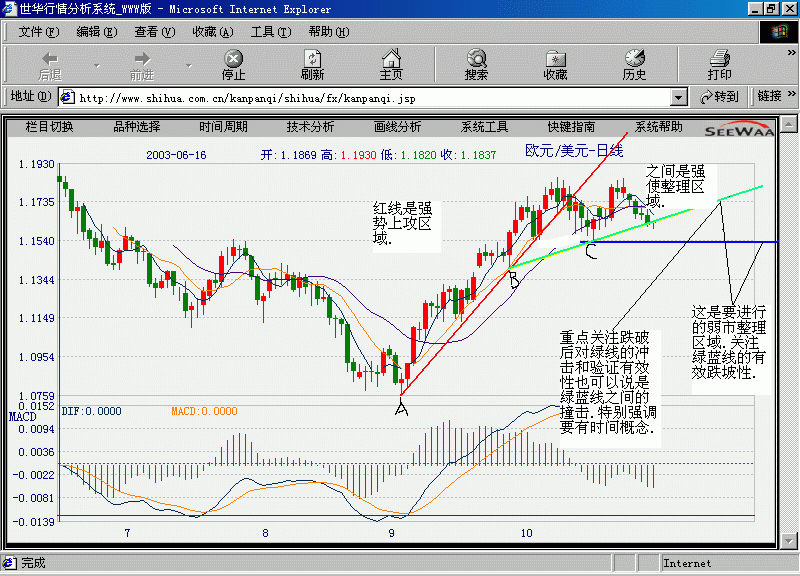This screenshot has width=800, height=576.
Task: Stop page loading with 停止 icon
Action: coord(233,58)
